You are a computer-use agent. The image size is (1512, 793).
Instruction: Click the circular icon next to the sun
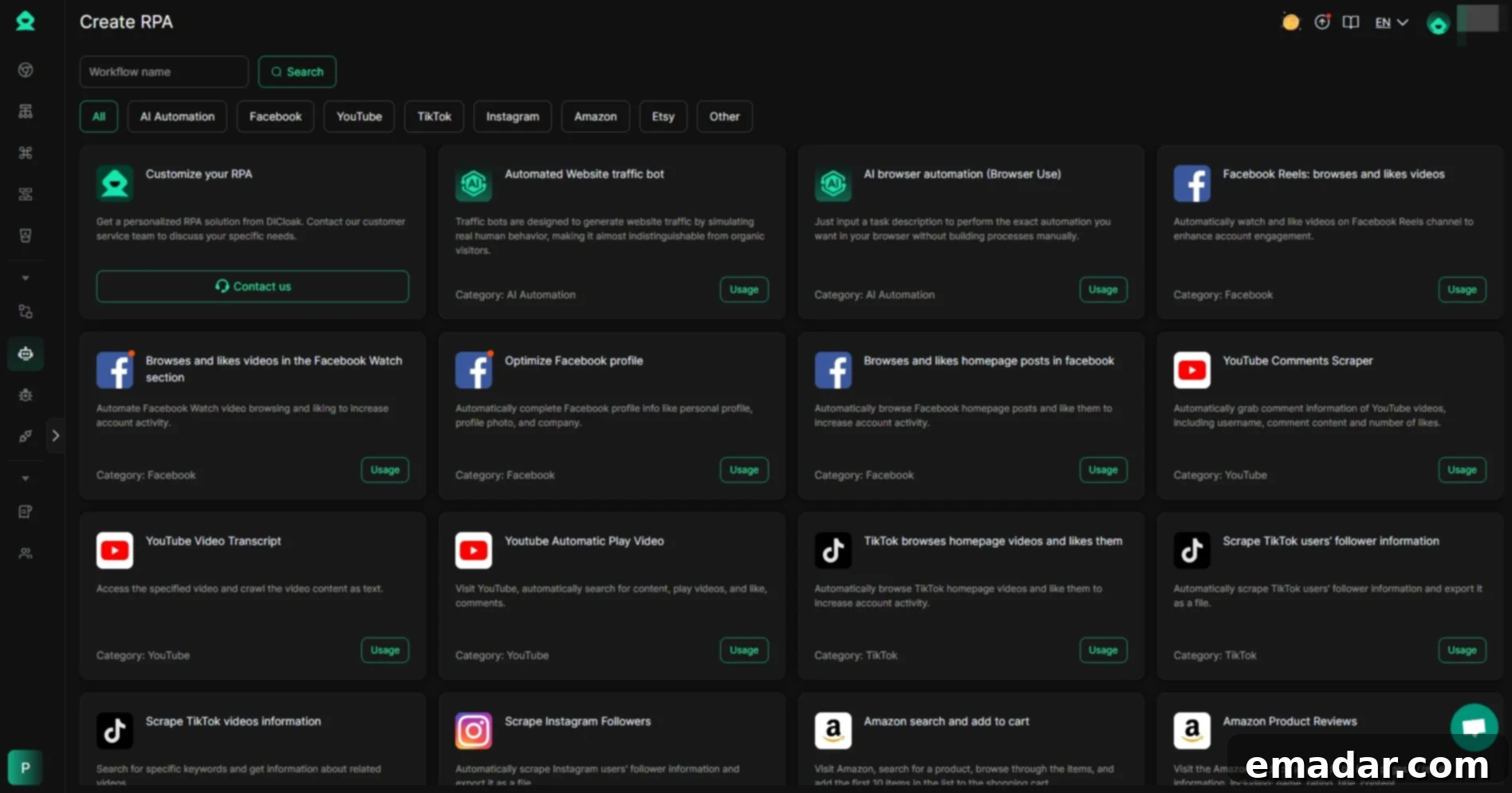click(x=1322, y=22)
